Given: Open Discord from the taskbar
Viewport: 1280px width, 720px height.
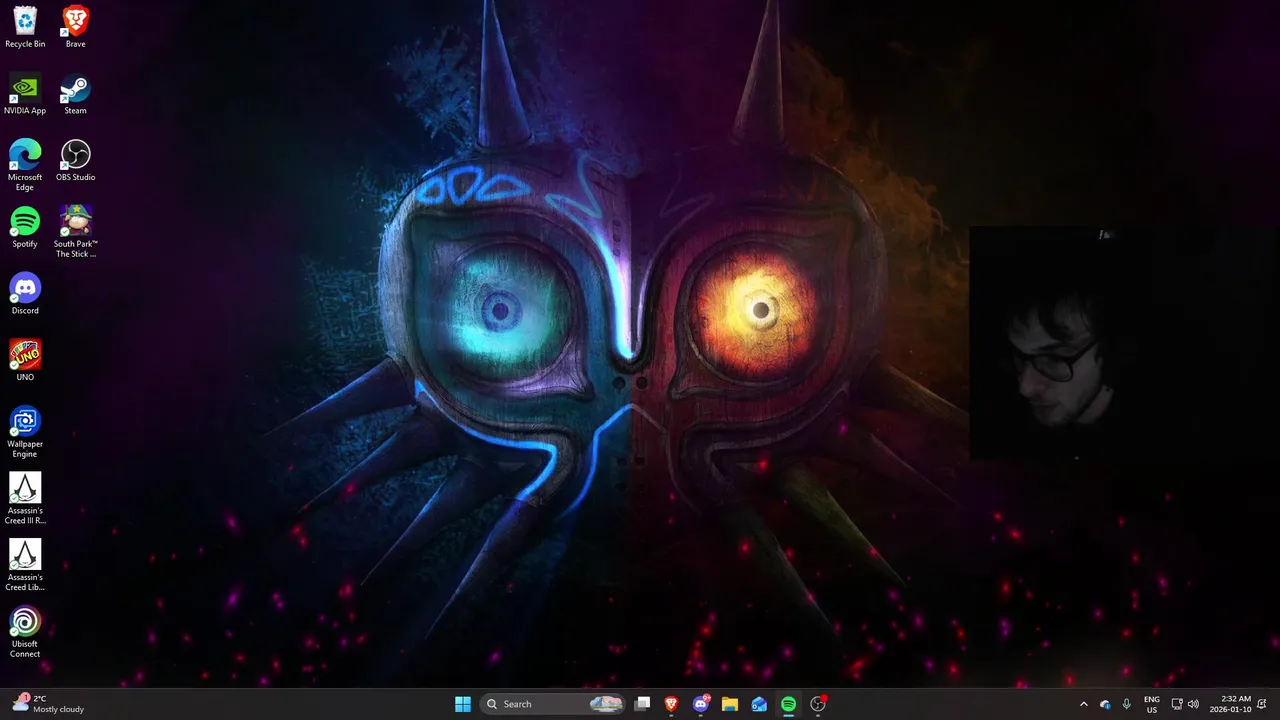Looking at the screenshot, I should point(701,704).
